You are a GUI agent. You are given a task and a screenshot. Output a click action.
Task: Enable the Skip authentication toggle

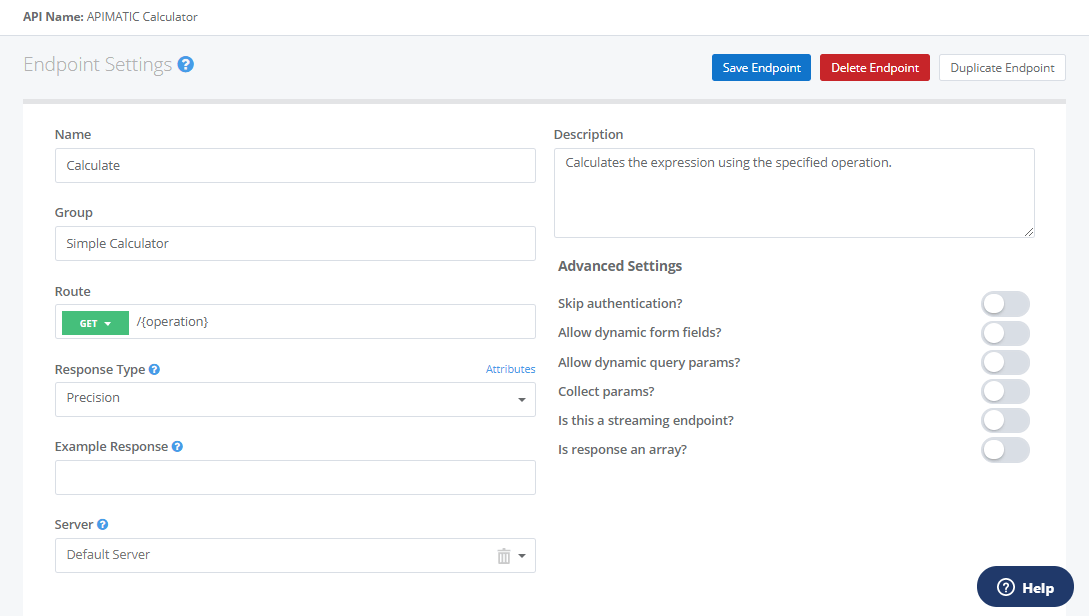(1004, 303)
